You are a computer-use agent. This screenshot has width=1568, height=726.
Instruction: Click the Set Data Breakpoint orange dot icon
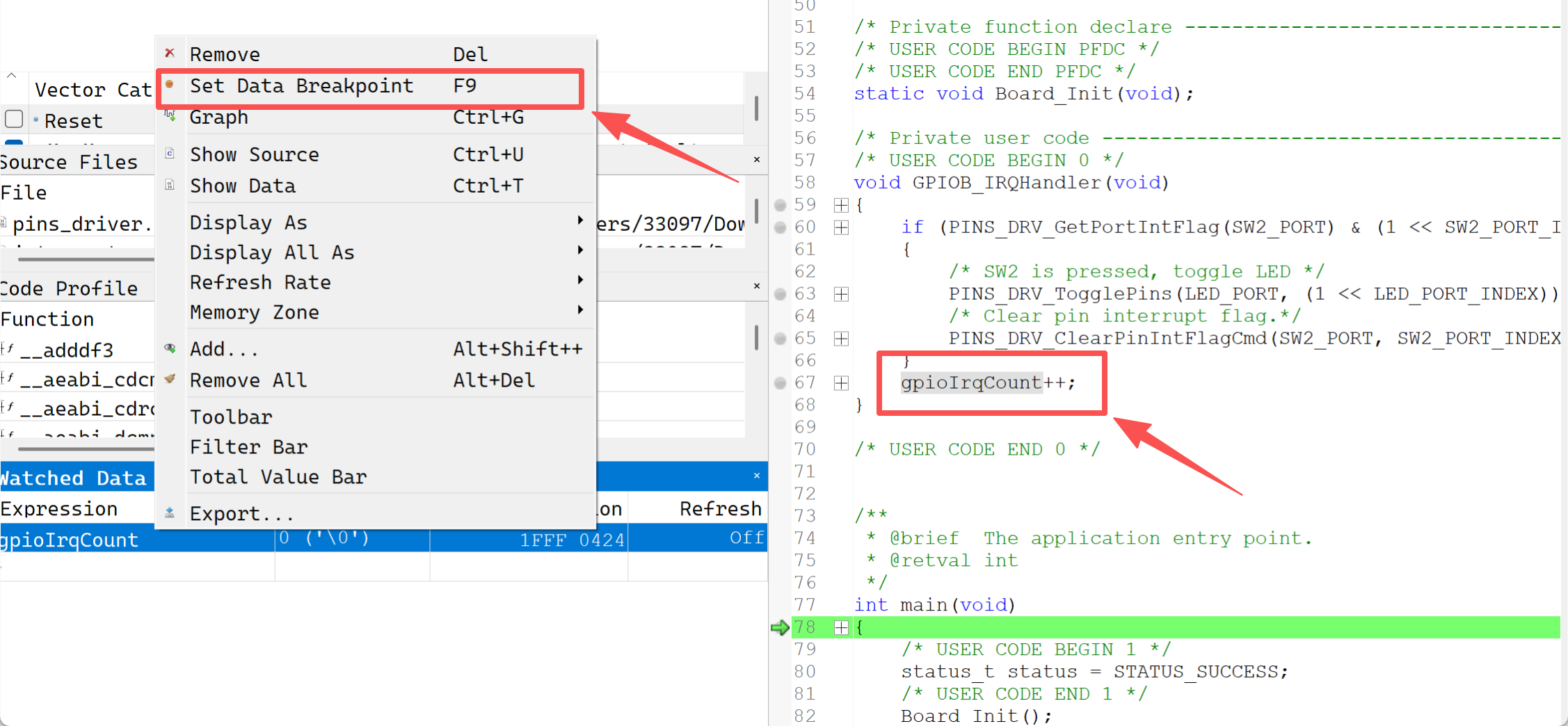click(170, 85)
